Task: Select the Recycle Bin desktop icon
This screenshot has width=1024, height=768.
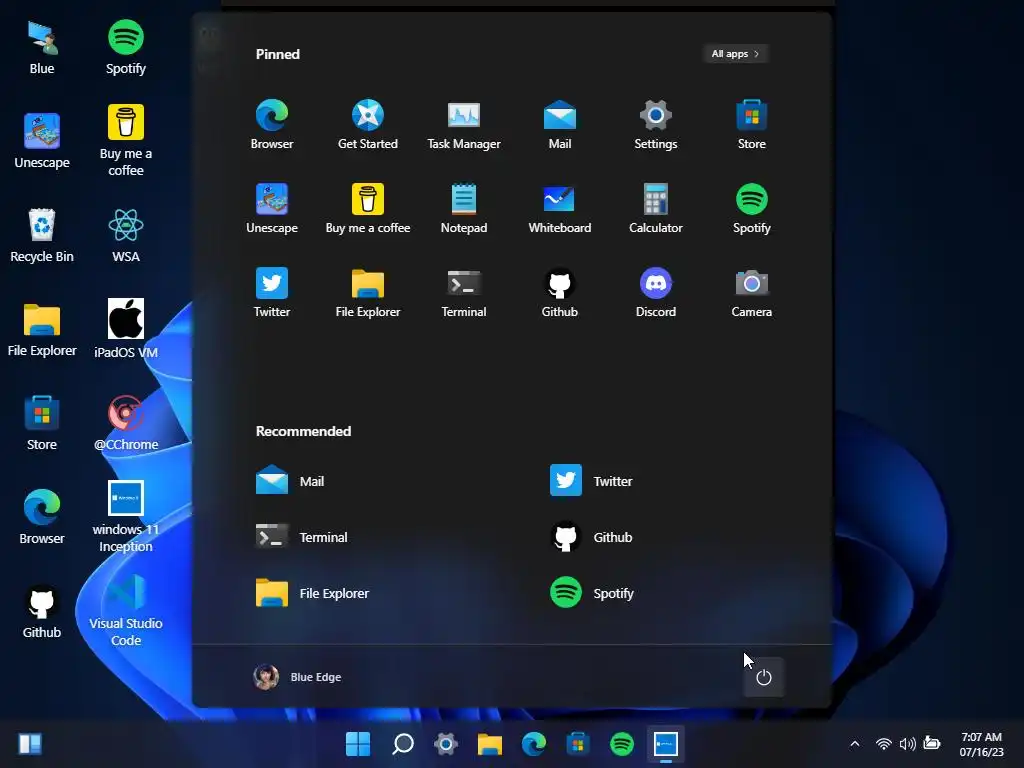Action: [42, 235]
